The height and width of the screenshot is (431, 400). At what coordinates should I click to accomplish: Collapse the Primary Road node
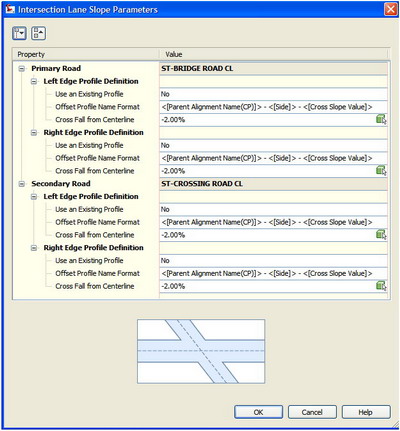coord(22,69)
